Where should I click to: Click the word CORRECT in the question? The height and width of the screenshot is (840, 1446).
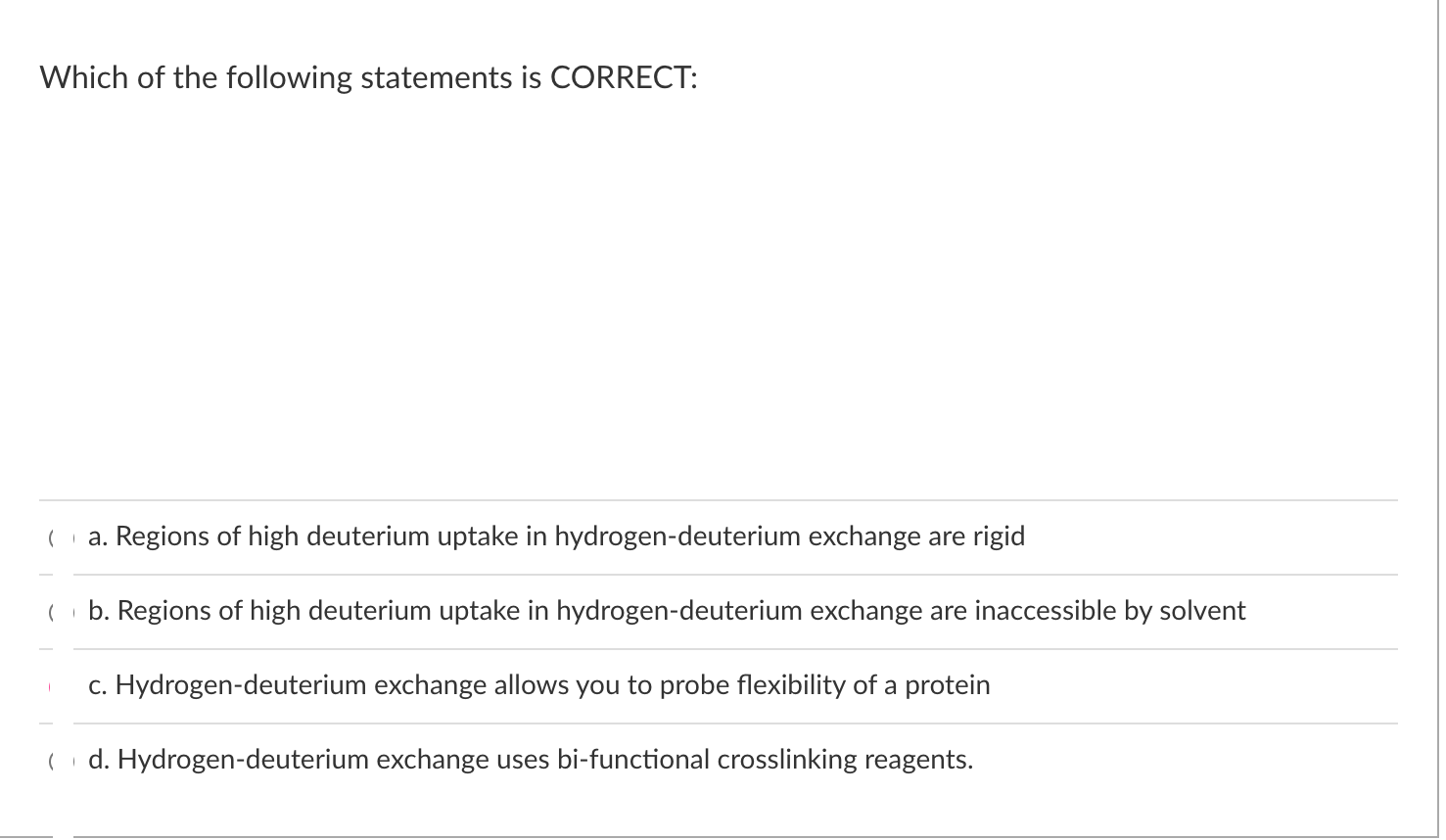click(619, 76)
